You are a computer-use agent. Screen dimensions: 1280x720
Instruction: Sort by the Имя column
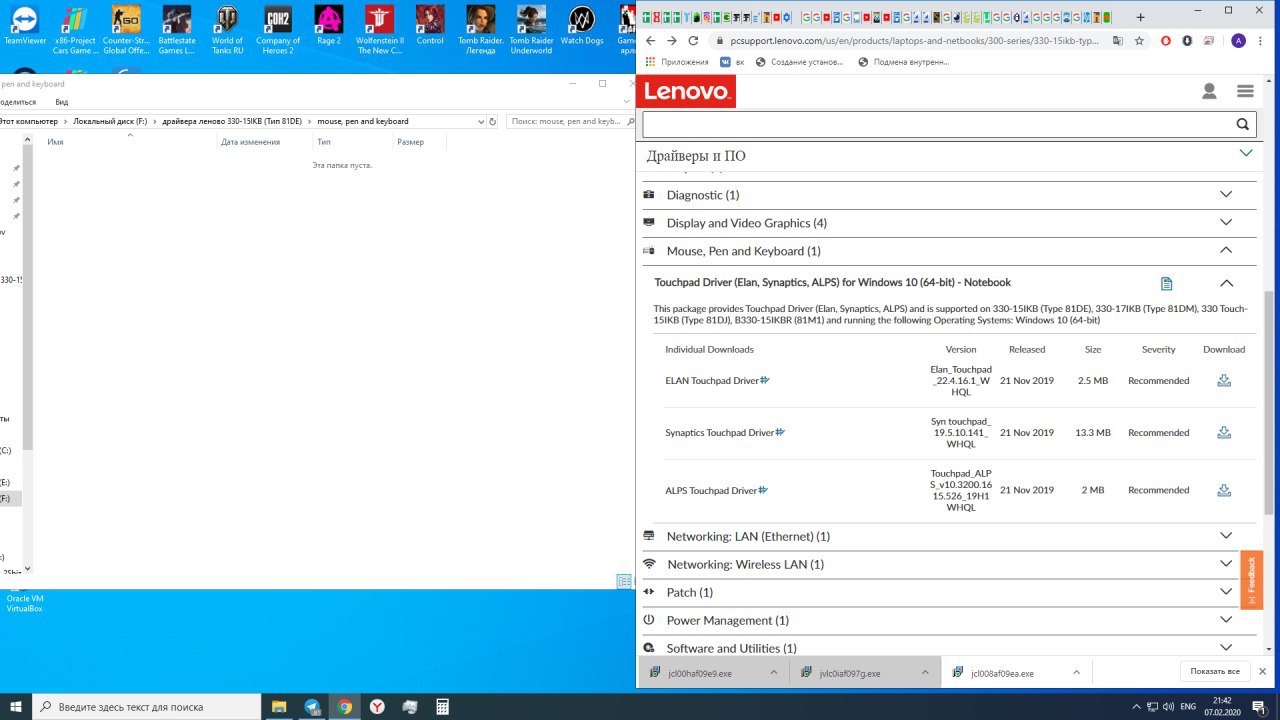[56, 142]
